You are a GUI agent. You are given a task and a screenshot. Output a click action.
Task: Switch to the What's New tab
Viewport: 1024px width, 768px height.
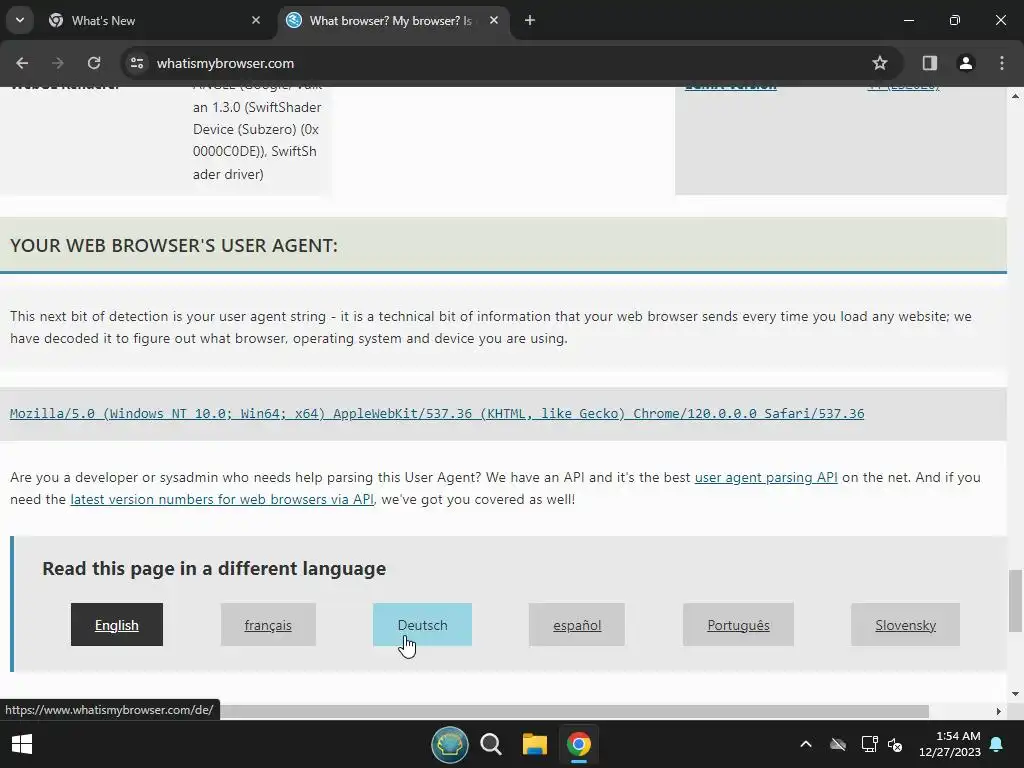pos(155,20)
